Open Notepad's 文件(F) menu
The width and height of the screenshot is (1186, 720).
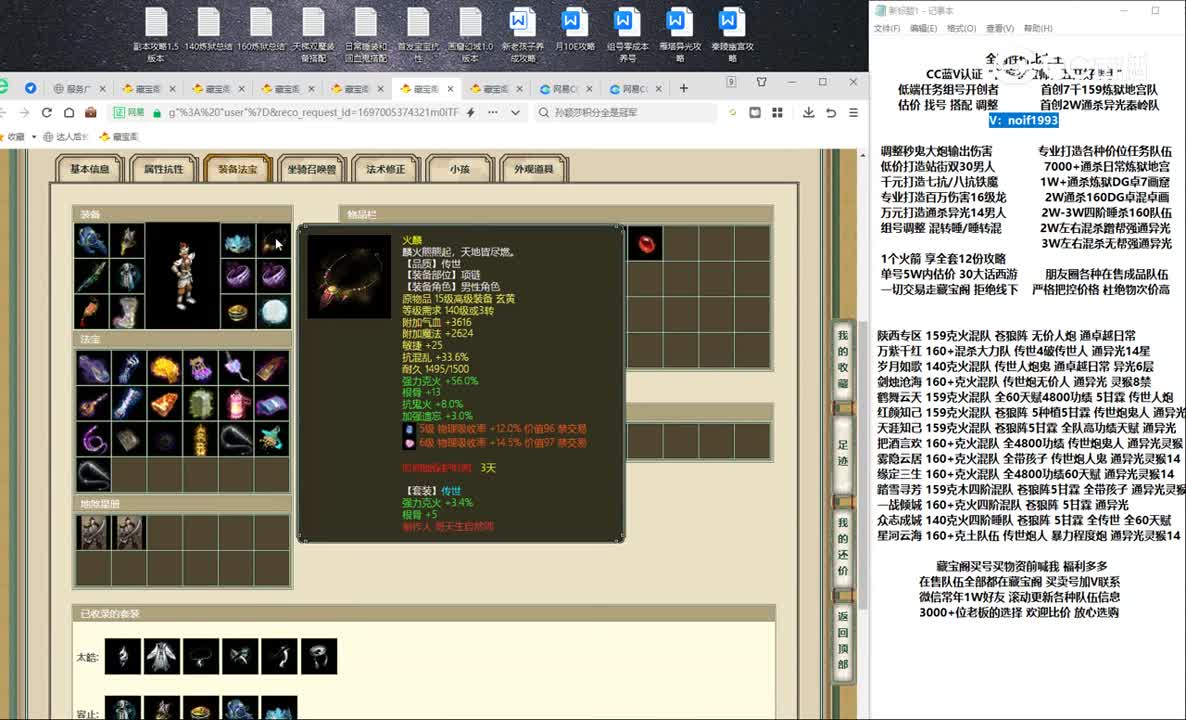tap(886, 28)
